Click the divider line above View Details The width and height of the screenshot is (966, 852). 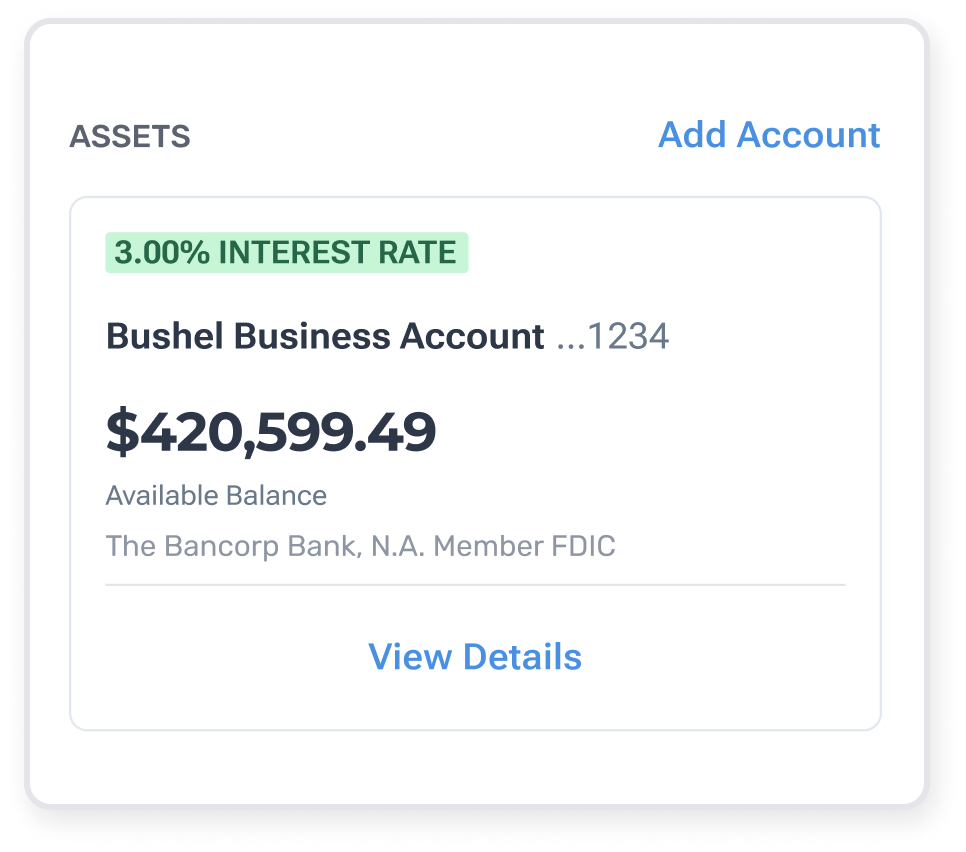[x=475, y=584]
